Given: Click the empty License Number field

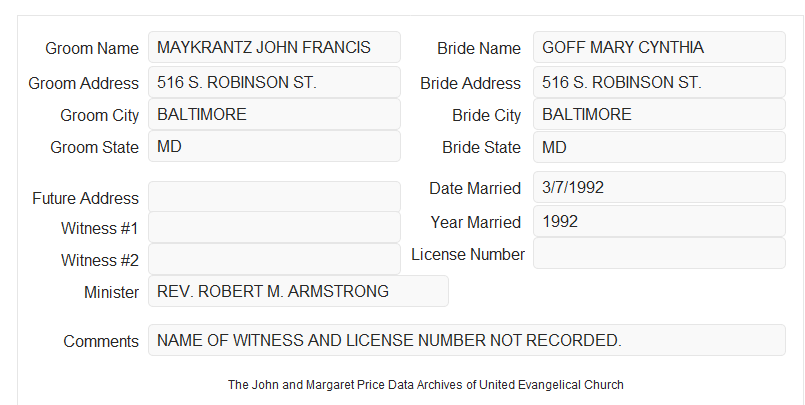Looking at the screenshot, I should click(x=659, y=253).
